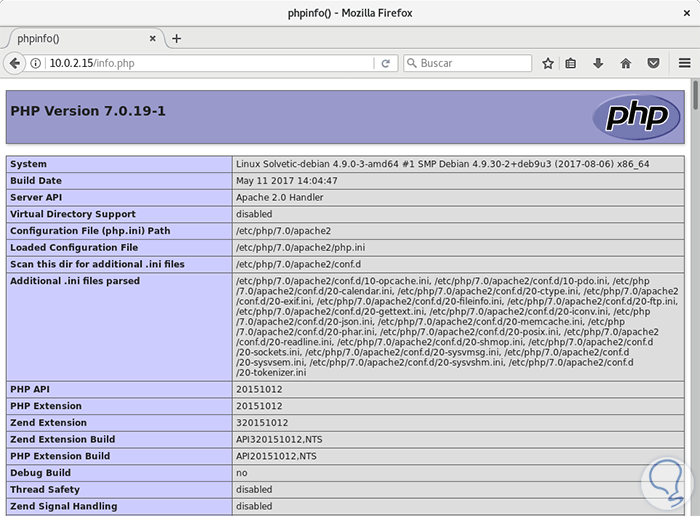Screen dimensions: 700x516
Task: Click the vertical page scrollbar thumb
Action: (x=695, y=95)
